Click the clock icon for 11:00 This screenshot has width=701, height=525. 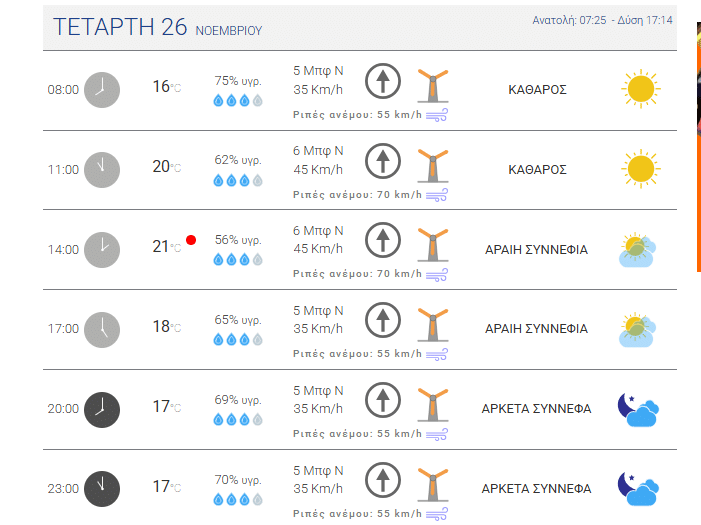(x=101, y=169)
